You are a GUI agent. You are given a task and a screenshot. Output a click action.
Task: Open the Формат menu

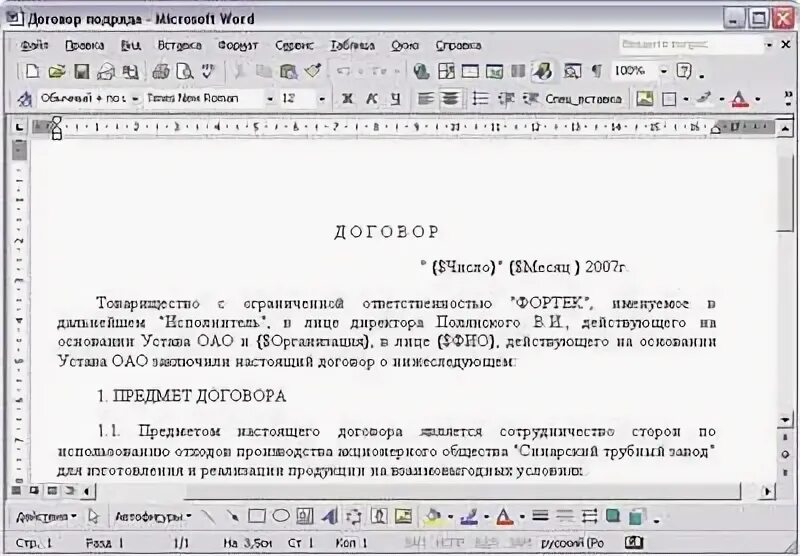[x=238, y=45]
